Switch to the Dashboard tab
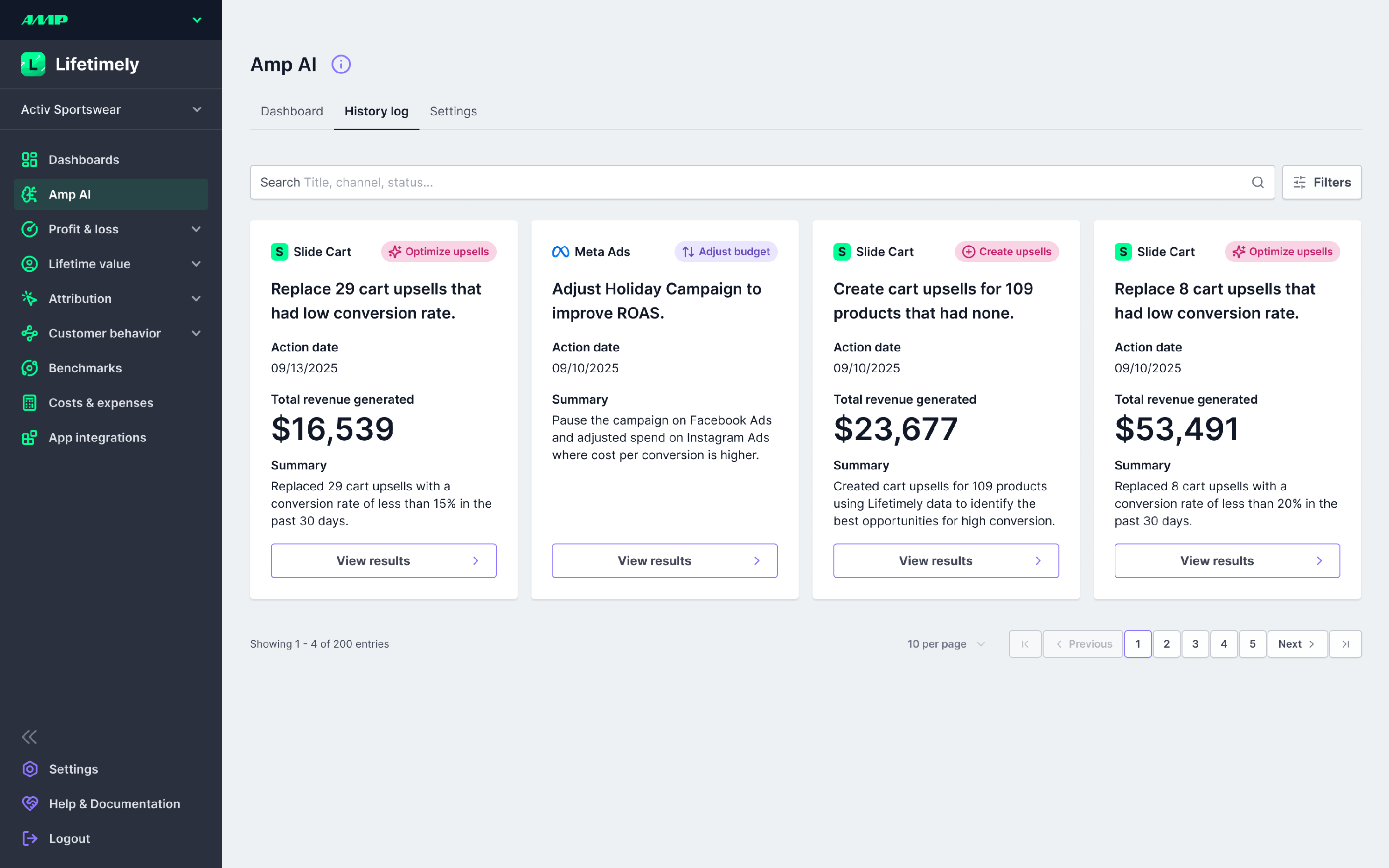The image size is (1389, 868). click(x=292, y=112)
